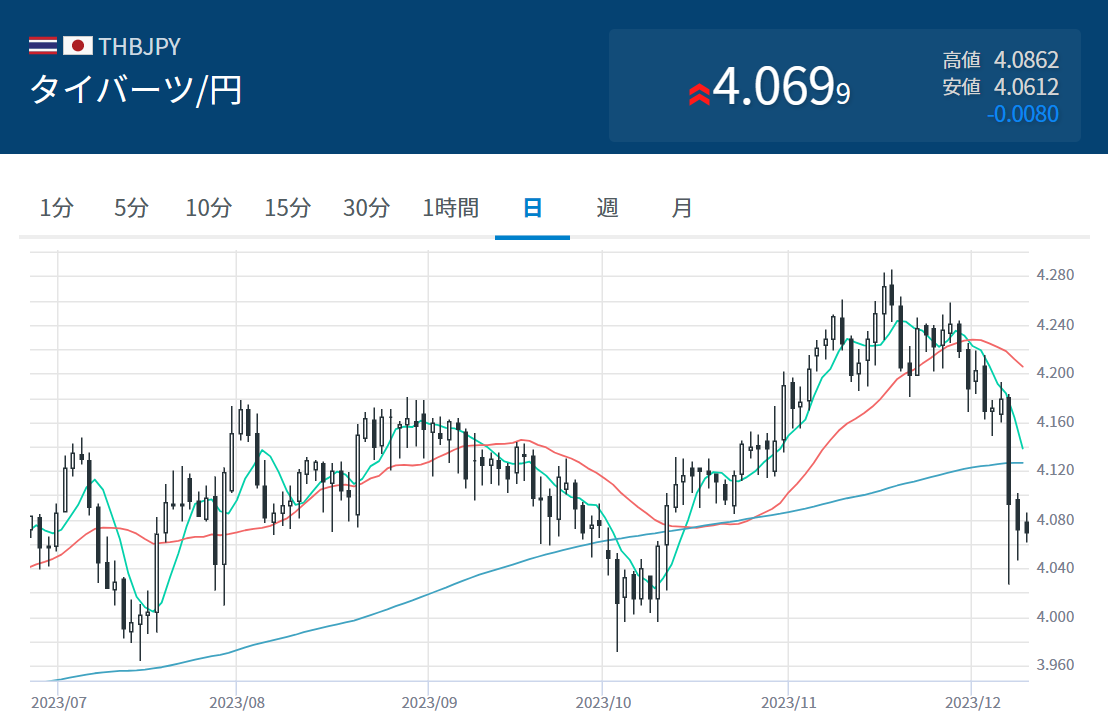Click the 4.080 price axis label

1055,520
